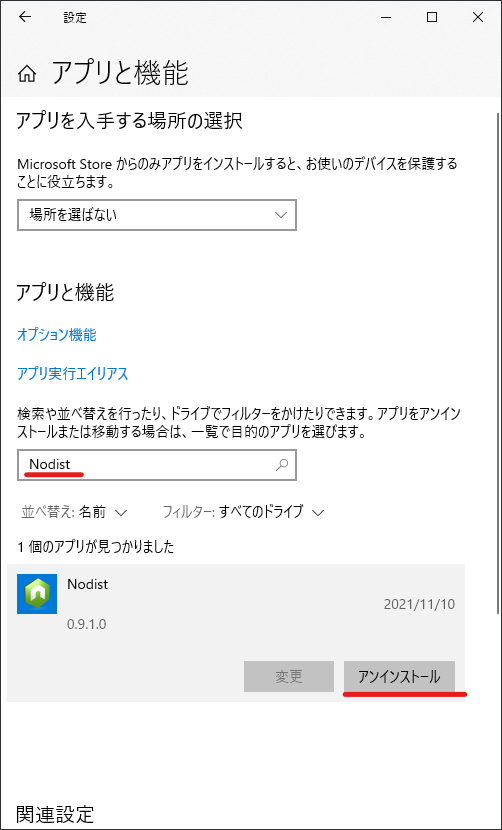Viewport: 502px width, 830px height.
Task: Click the アプリと機能 page title
Action: [120, 74]
